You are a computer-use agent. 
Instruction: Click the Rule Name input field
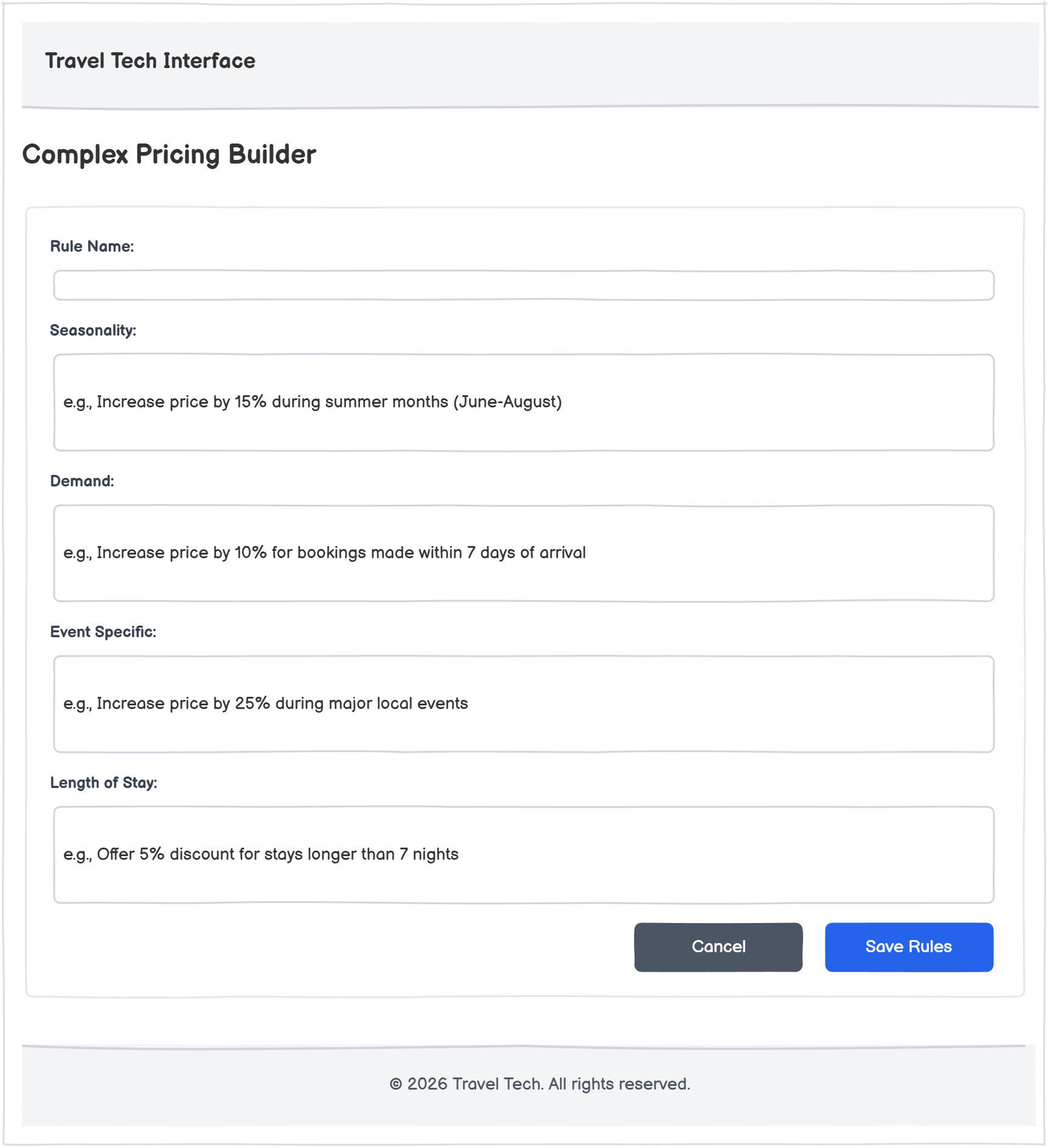point(523,285)
